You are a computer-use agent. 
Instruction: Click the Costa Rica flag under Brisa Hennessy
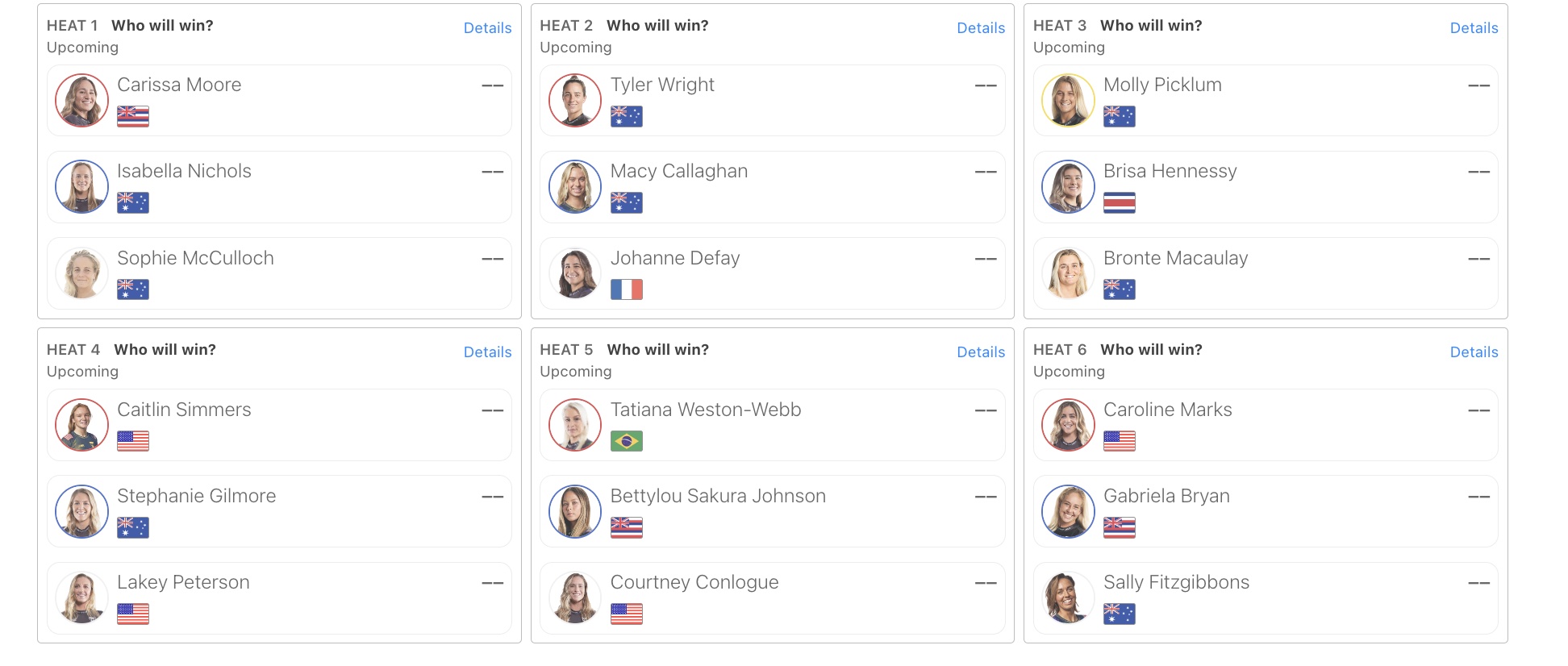[1120, 202]
